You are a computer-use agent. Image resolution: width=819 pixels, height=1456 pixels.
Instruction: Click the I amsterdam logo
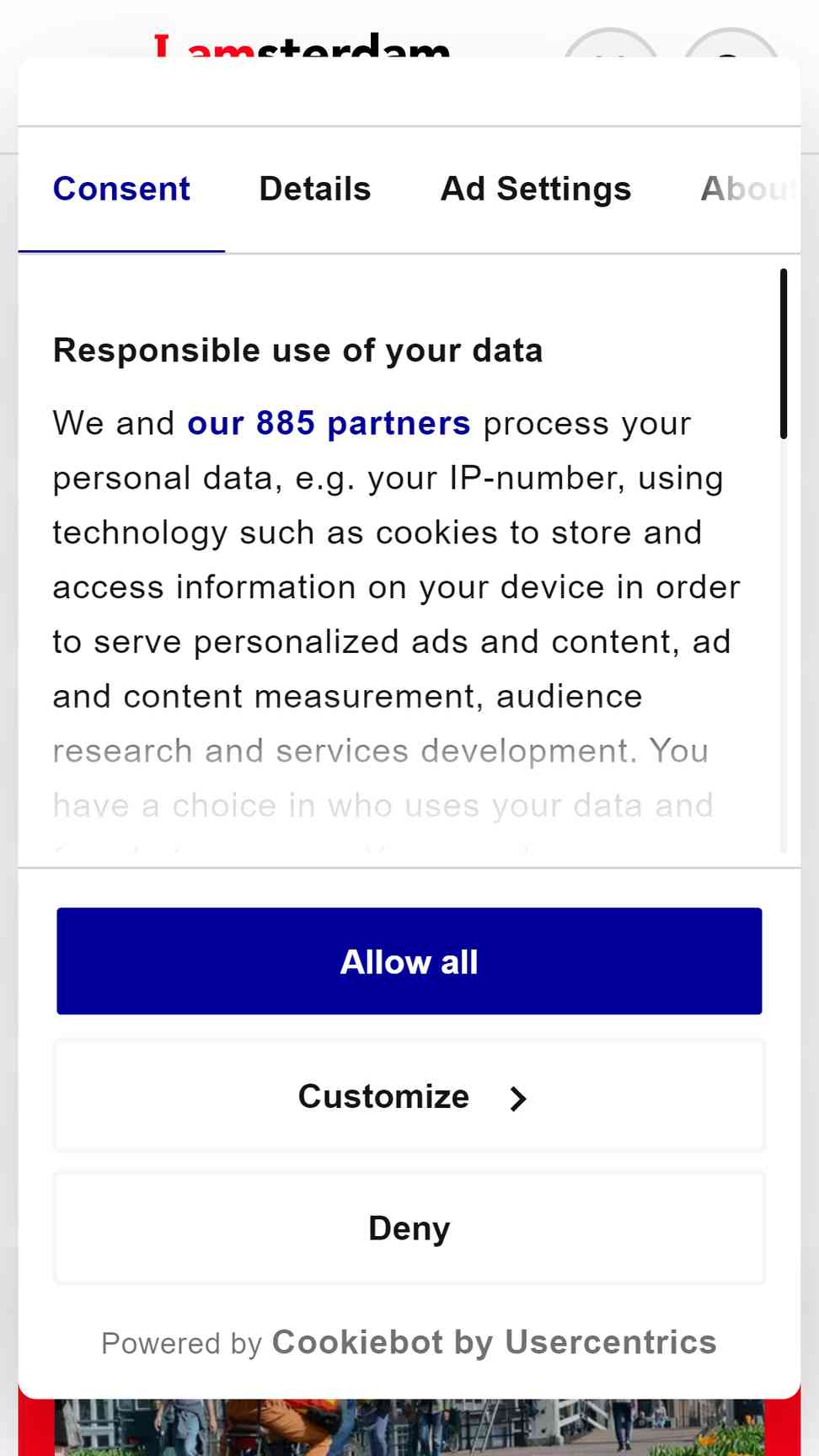pyautogui.click(x=302, y=45)
